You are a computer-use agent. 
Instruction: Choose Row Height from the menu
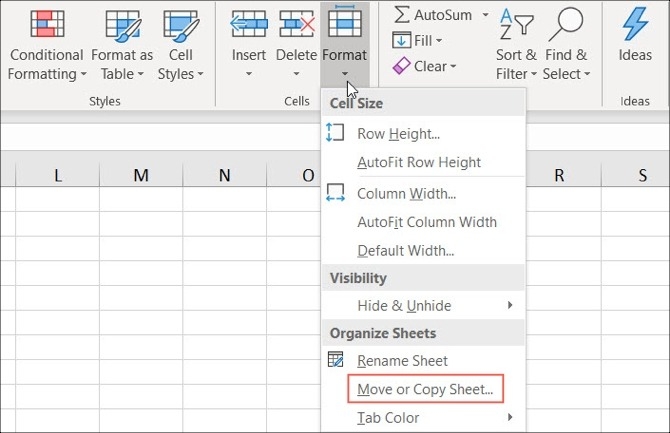(x=398, y=133)
